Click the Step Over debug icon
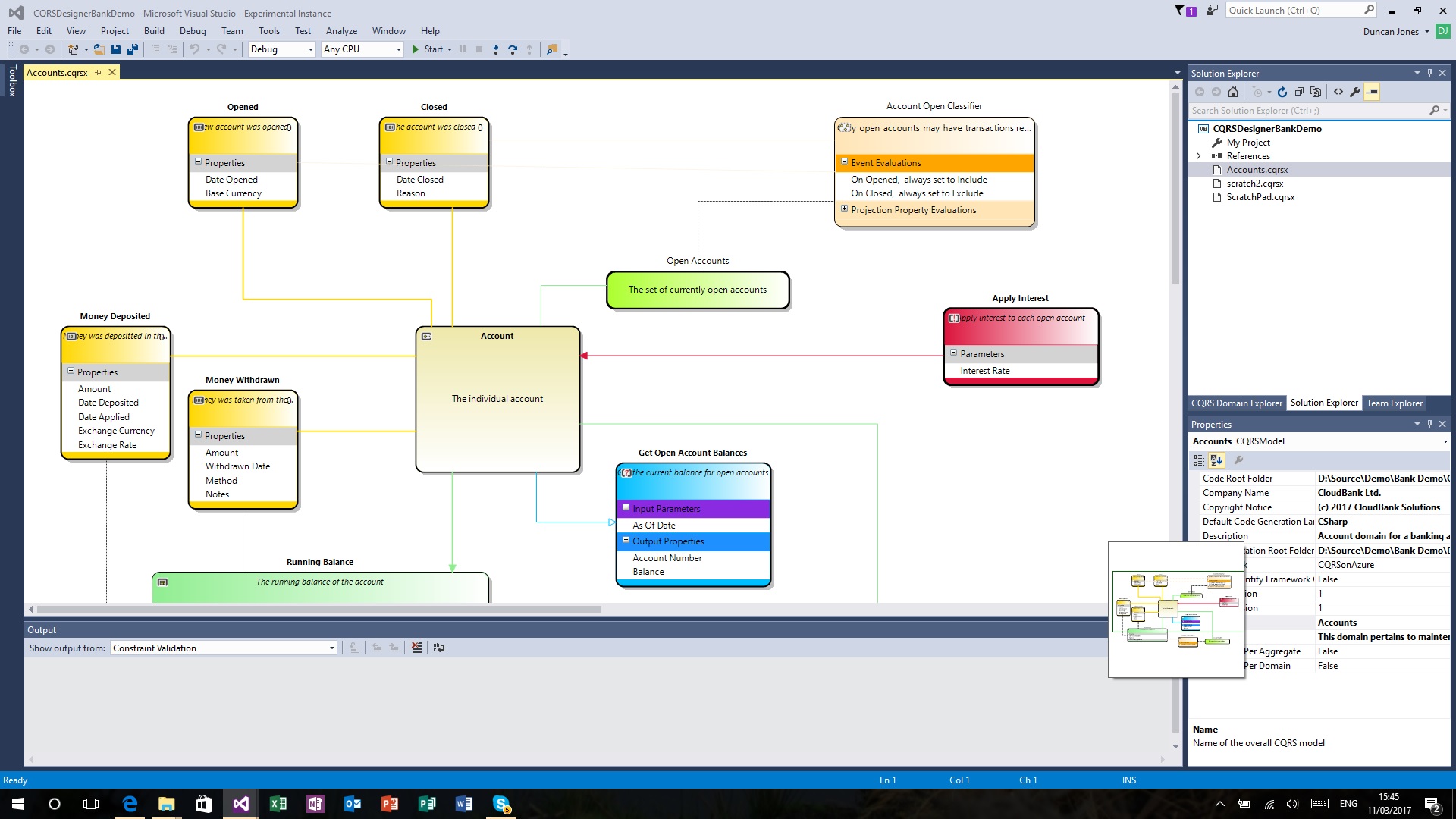 [x=513, y=49]
